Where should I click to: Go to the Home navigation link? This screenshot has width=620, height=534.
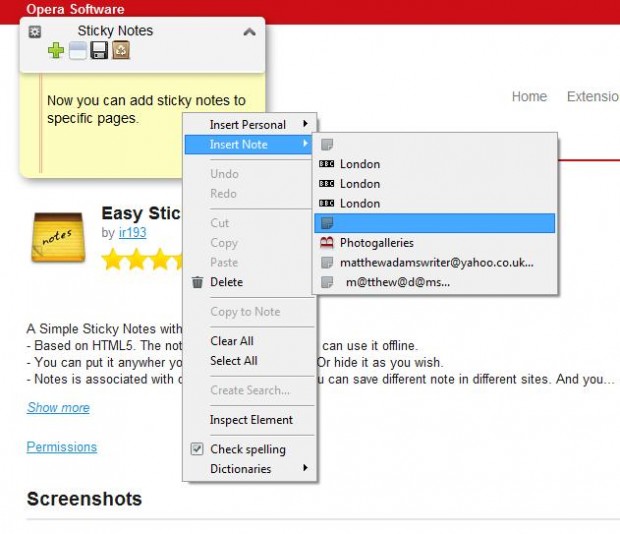click(529, 96)
